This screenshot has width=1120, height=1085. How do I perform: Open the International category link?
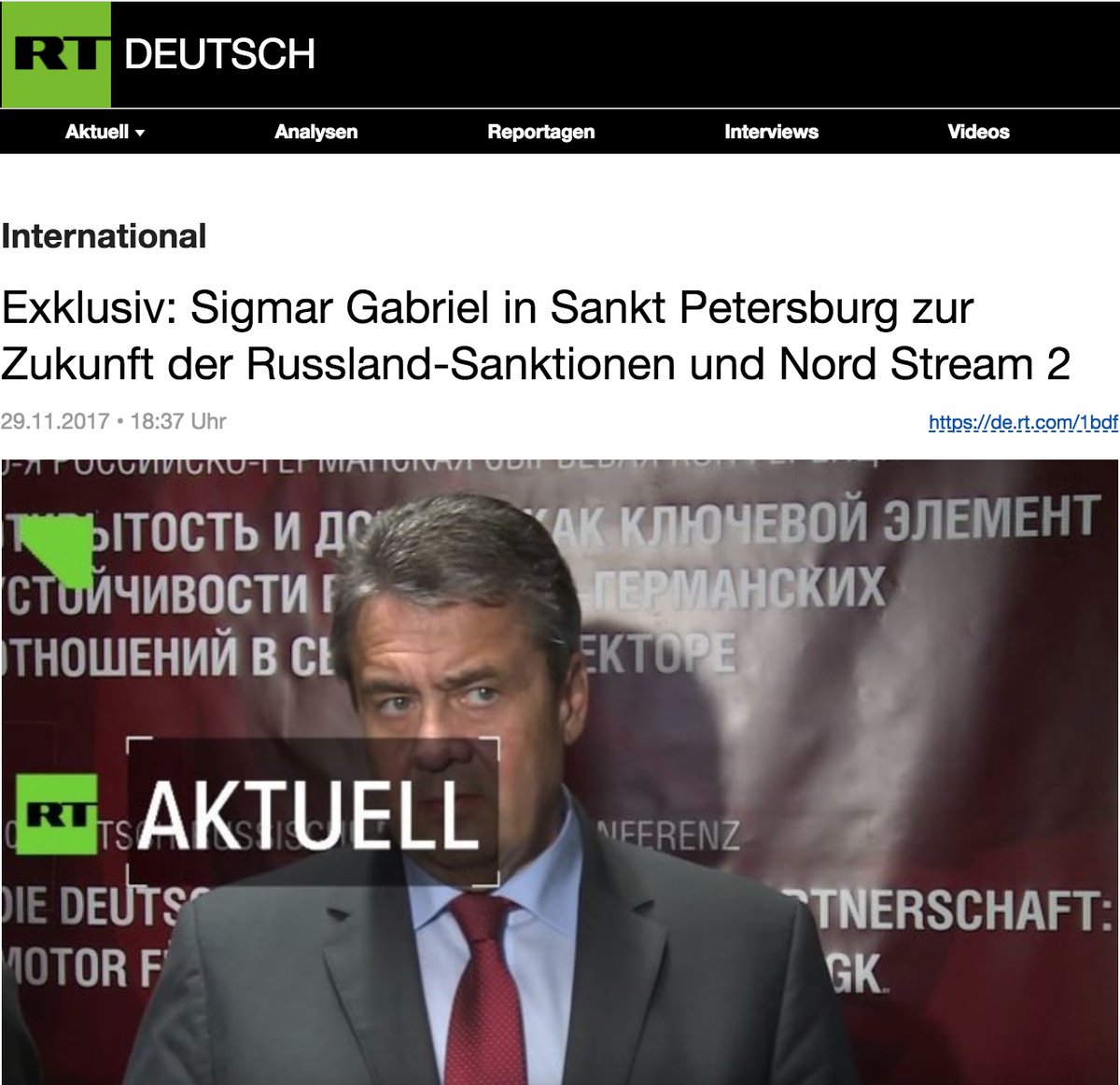coord(104,236)
